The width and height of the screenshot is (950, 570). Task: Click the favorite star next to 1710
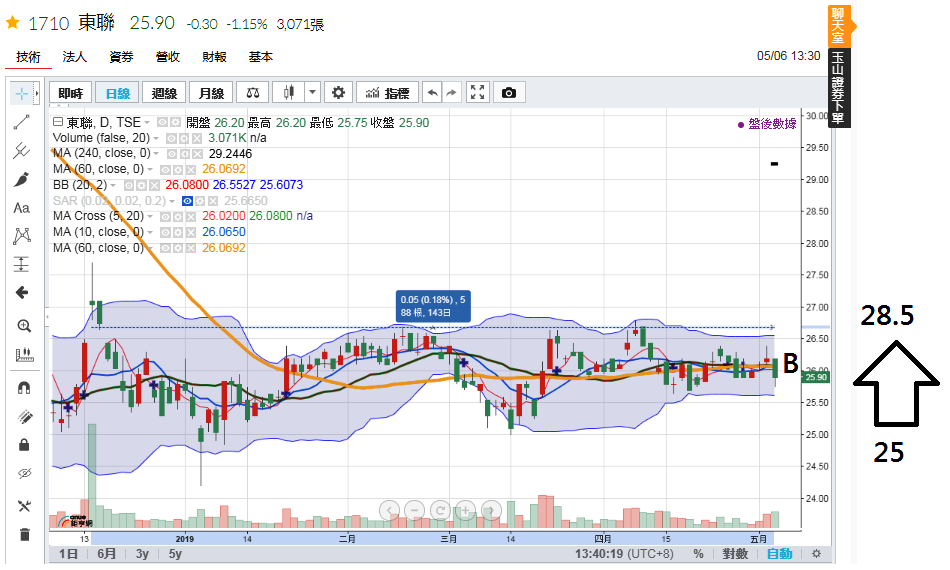tap(13, 23)
